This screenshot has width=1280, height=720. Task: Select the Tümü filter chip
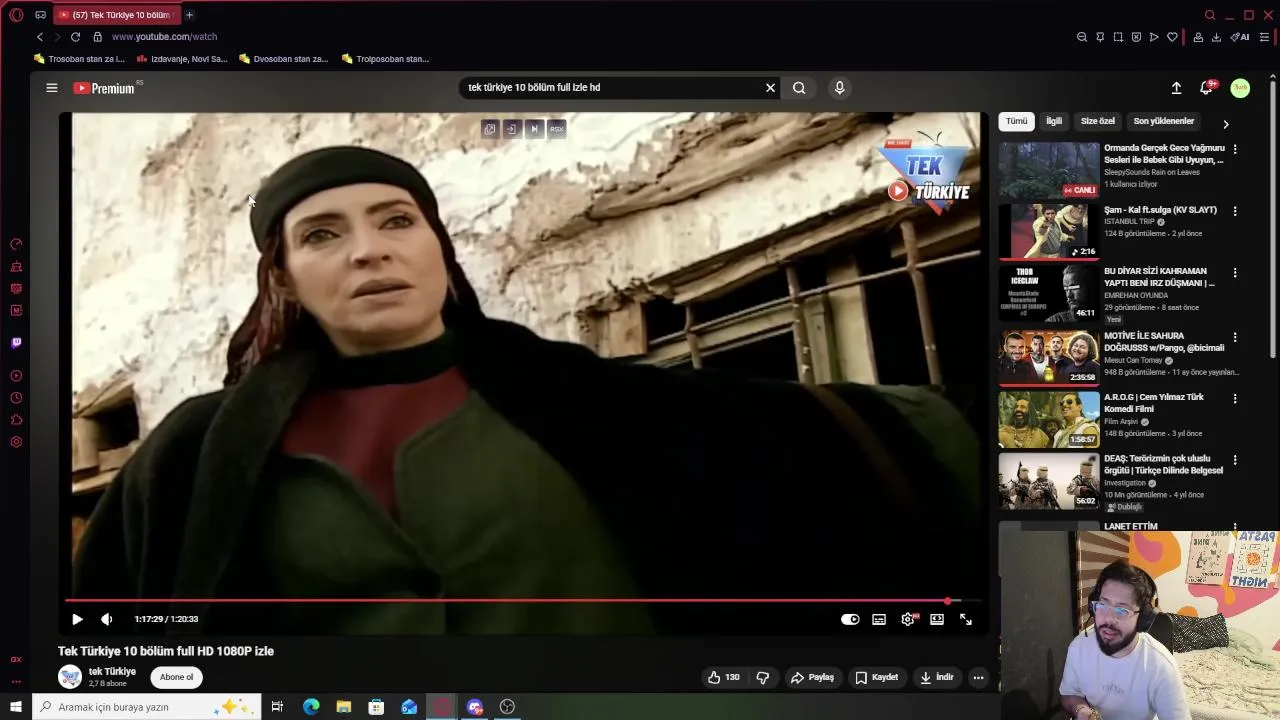[x=1016, y=121]
